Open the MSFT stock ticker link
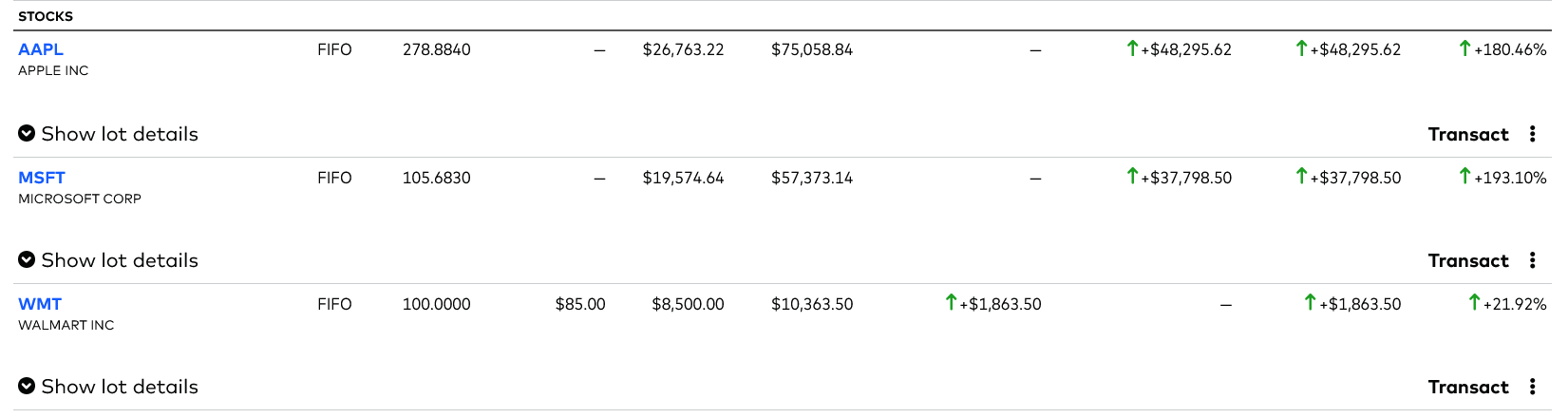Screen dimensions: 1568x418 tap(42, 178)
